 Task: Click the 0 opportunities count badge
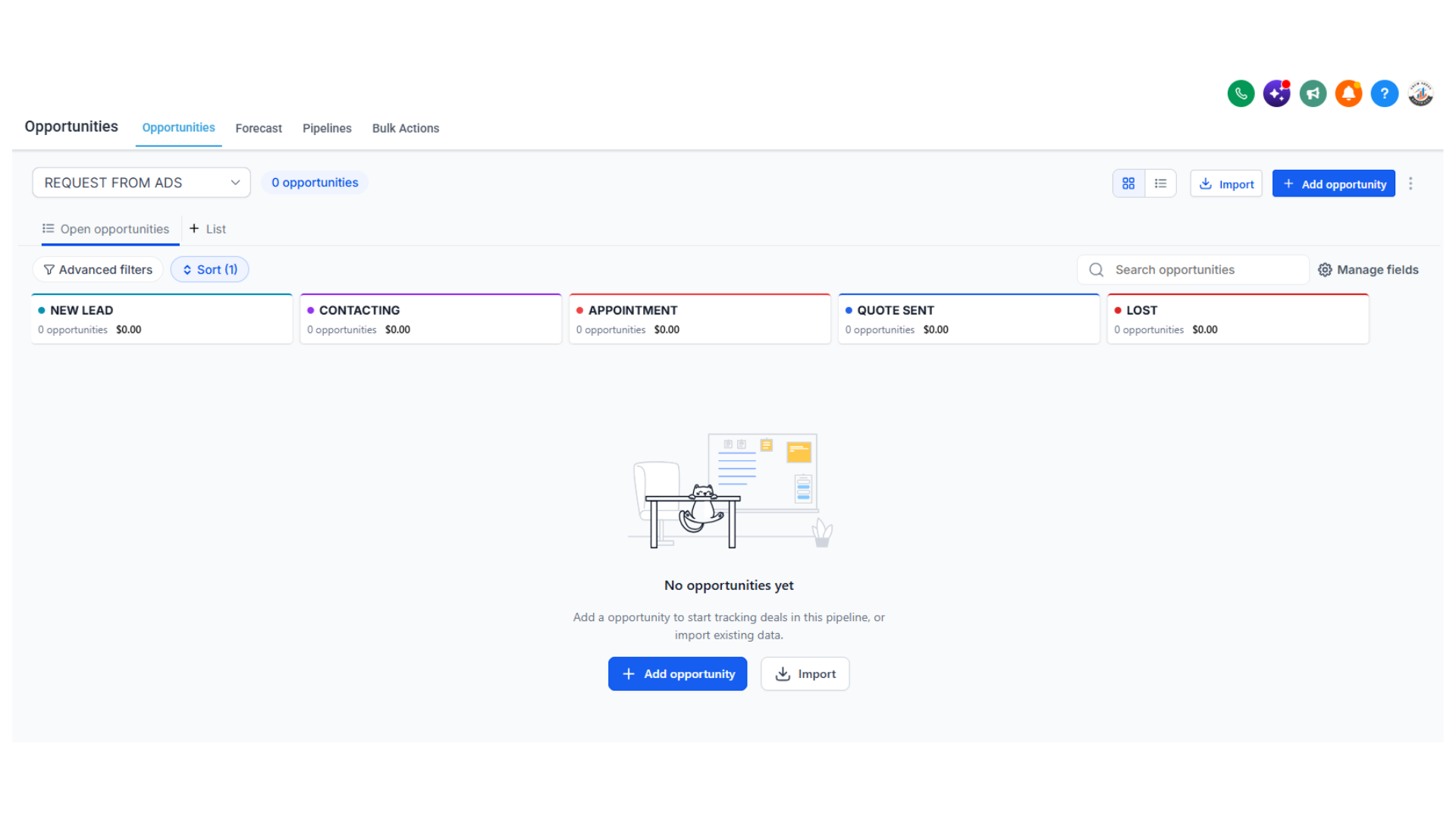pos(315,183)
